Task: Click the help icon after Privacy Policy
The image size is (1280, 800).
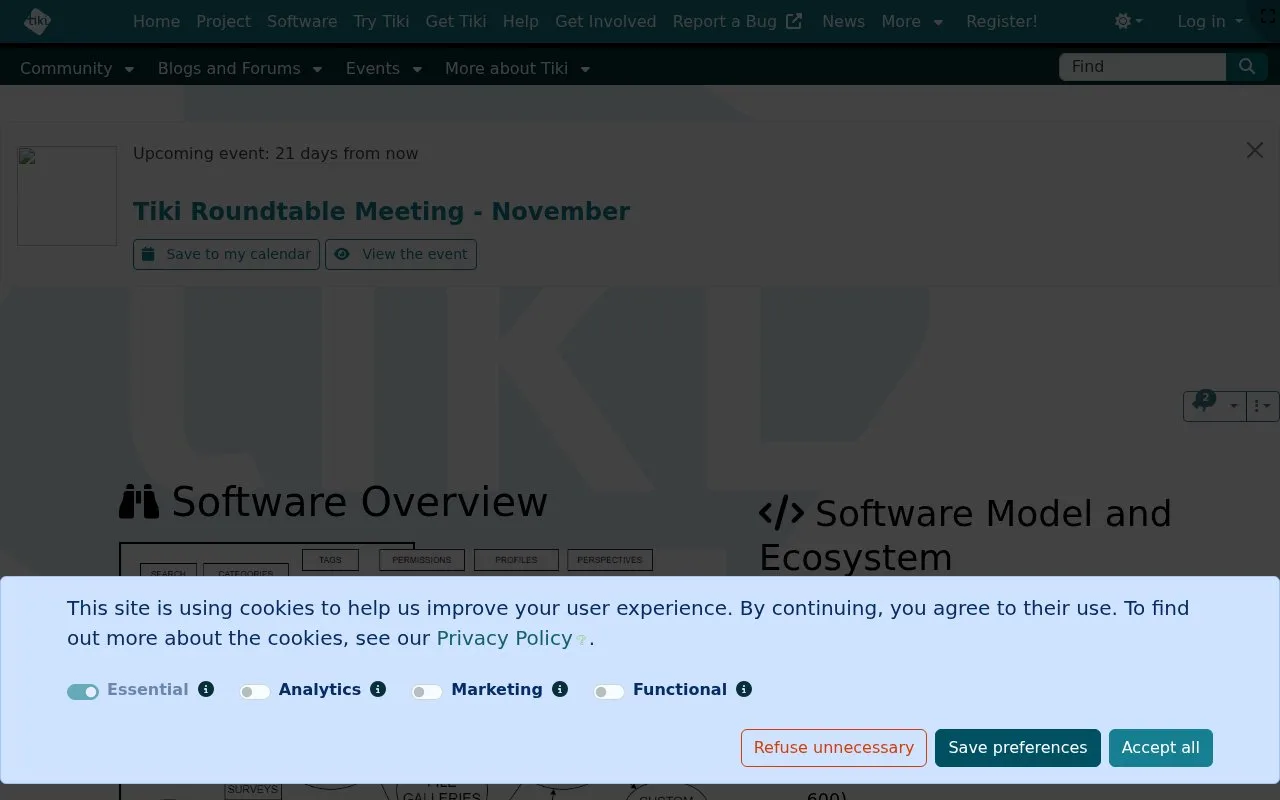Action: [581, 640]
